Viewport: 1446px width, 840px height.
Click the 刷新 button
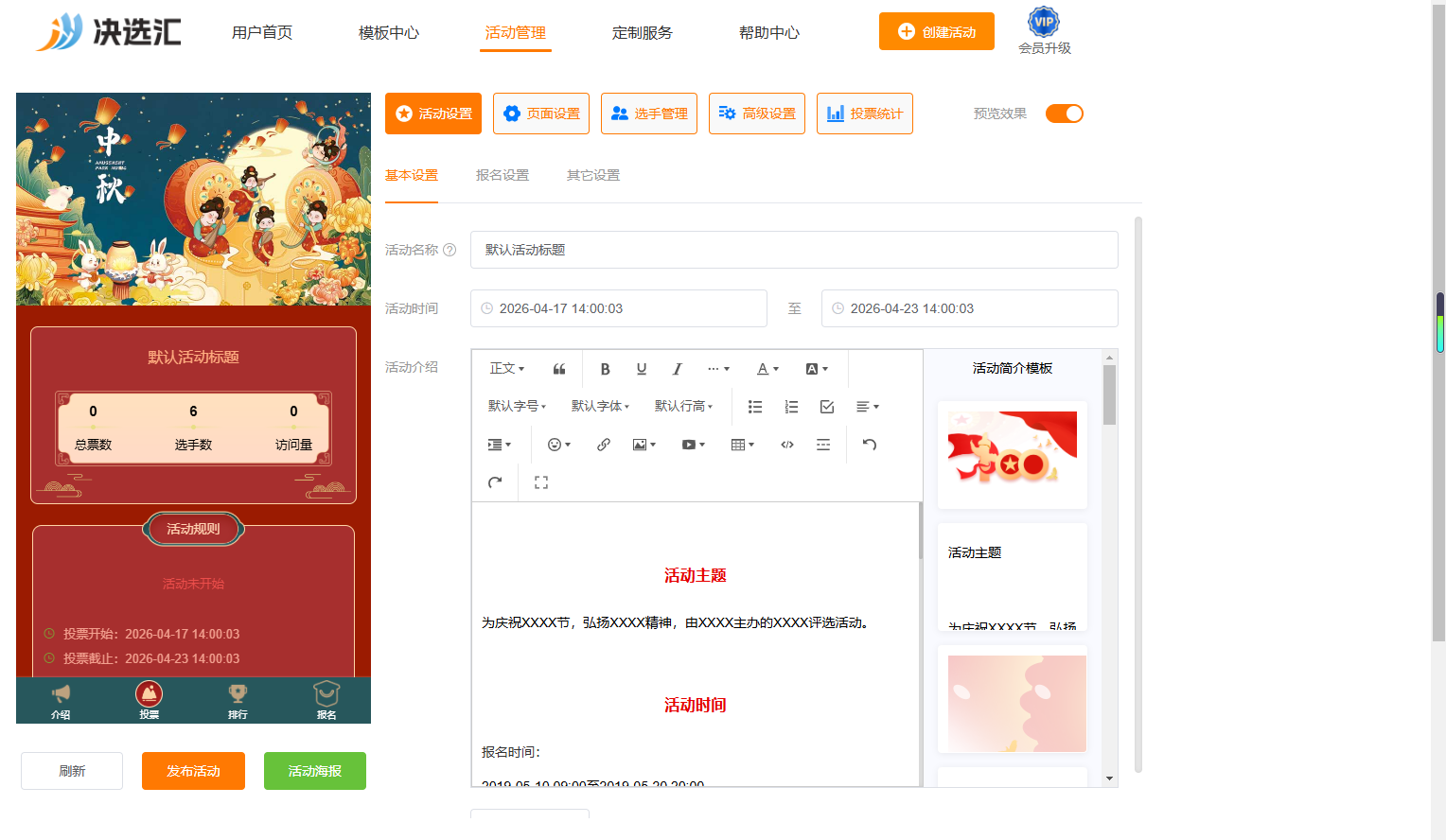pyautogui.click(x=72, y=771)
